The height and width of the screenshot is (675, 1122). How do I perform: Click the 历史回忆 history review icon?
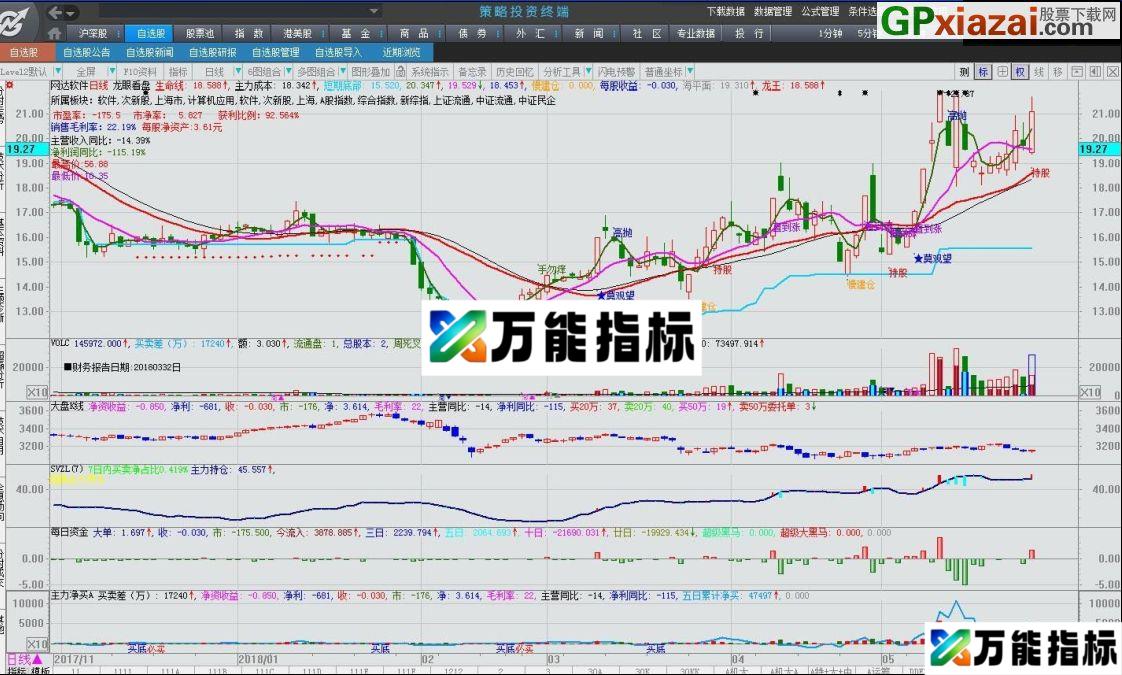coord(514,71)
